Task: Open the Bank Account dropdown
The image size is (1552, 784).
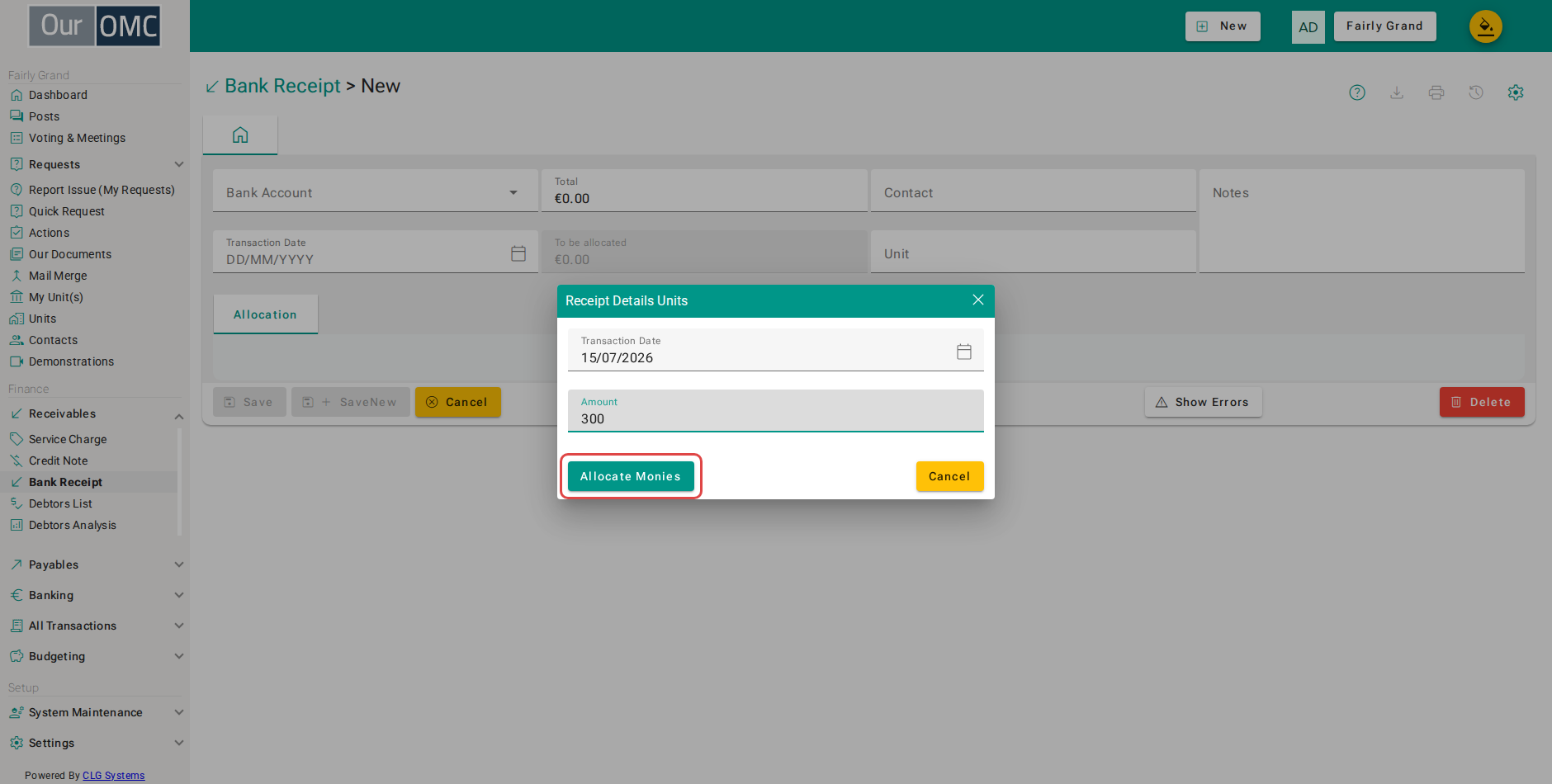Action: pos(375,191)
